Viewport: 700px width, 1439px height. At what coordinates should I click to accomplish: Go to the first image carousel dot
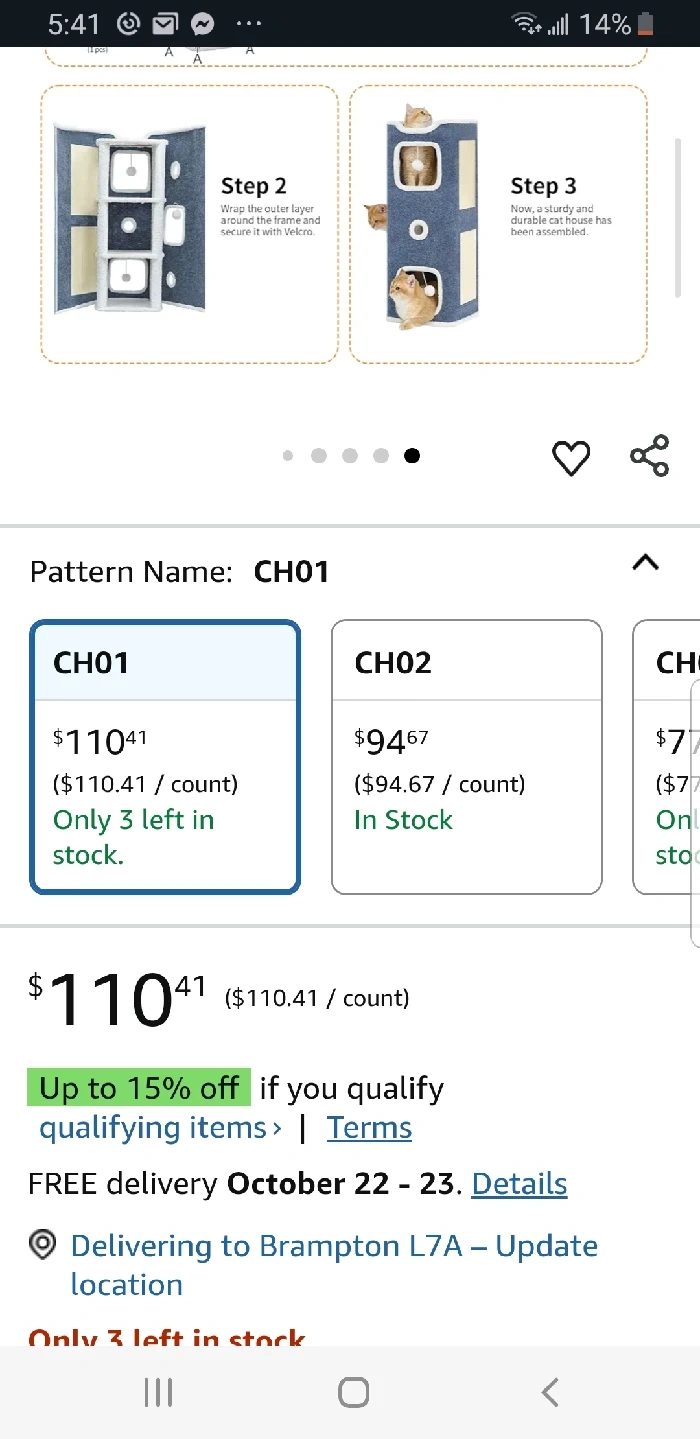point(288,456)
